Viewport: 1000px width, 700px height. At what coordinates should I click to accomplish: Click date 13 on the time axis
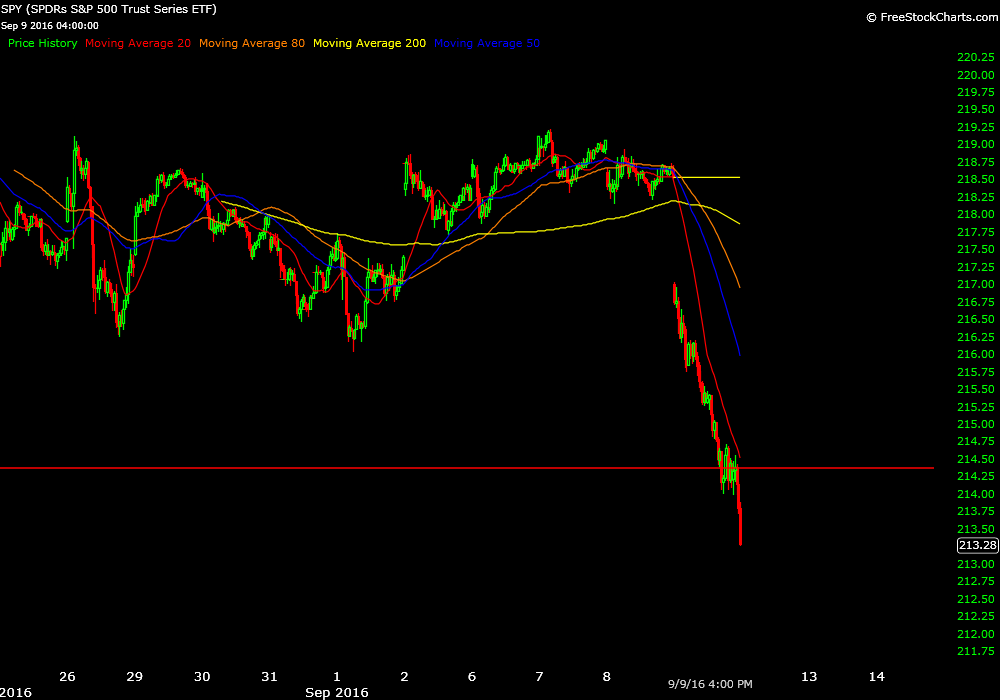(808, 677)
